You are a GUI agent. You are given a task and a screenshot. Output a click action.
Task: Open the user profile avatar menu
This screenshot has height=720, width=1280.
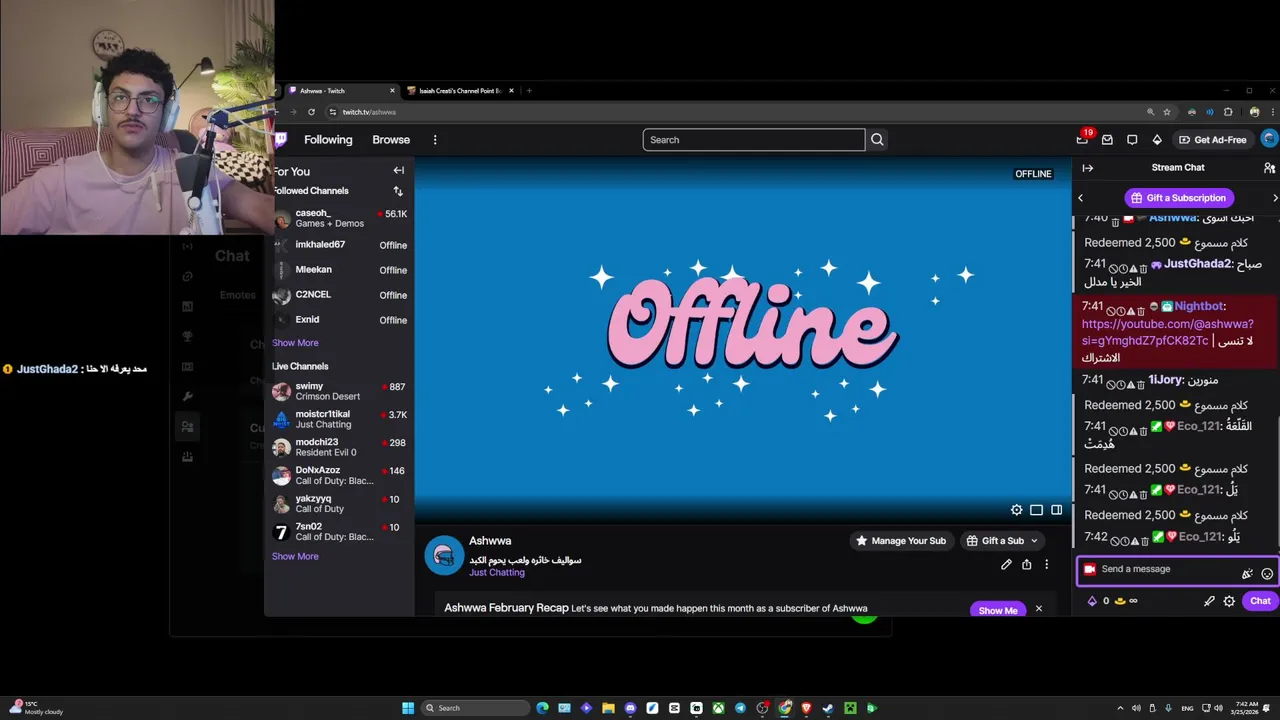coord(1270,139)
